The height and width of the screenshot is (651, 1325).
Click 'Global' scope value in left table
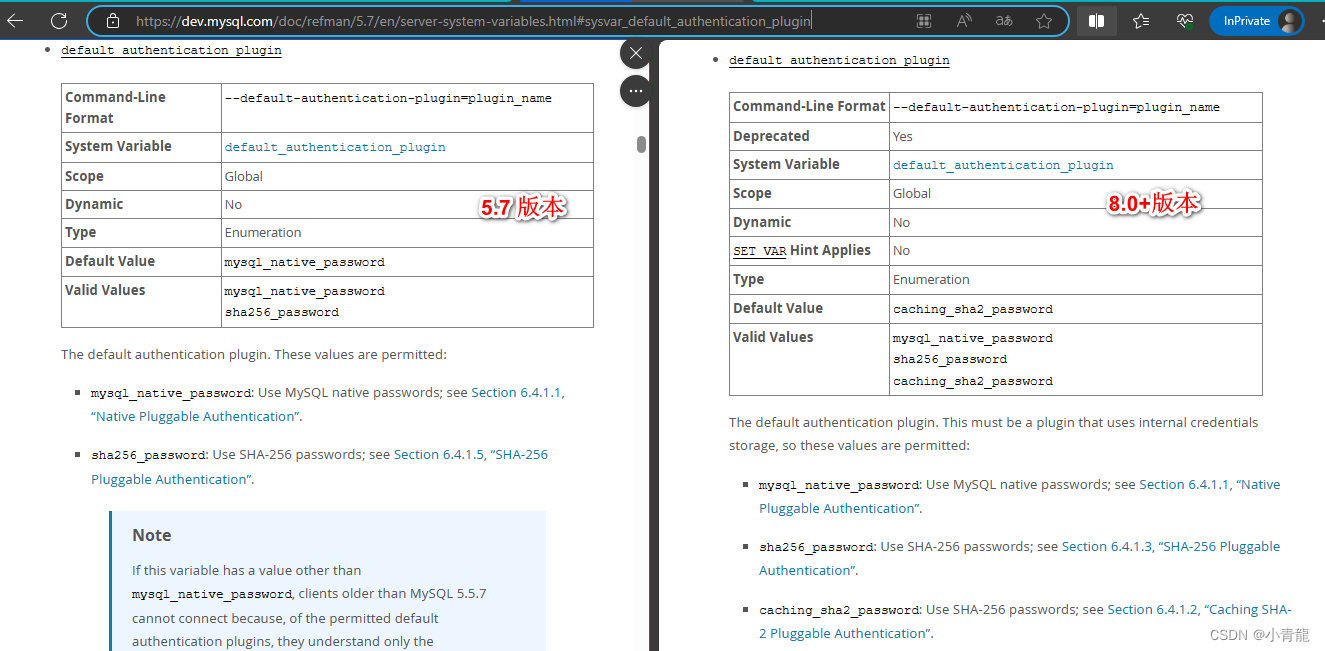pyautogui.click(x=244, y=176)
